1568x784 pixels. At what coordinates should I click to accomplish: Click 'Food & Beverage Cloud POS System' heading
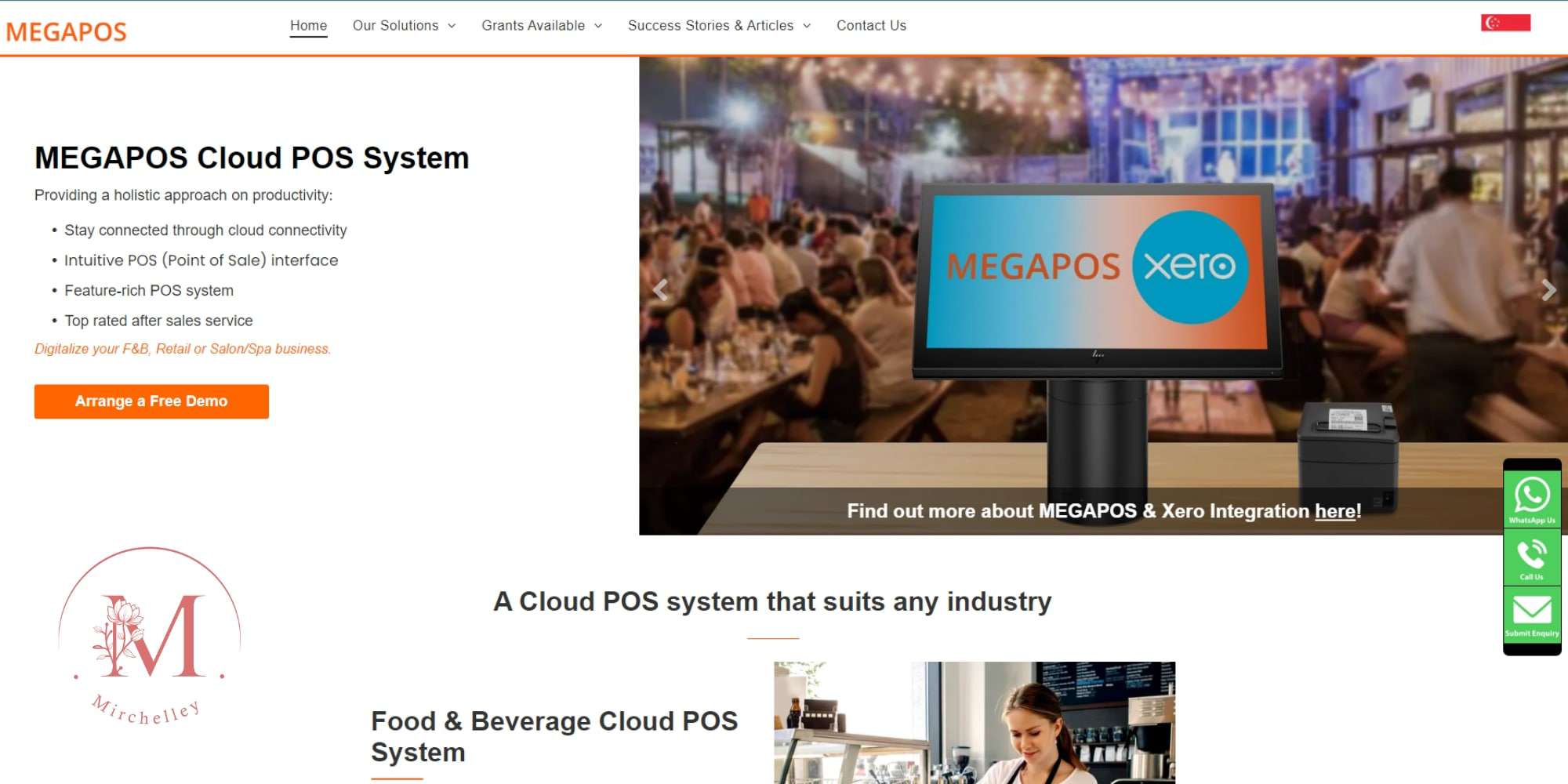tap(554, 736)
